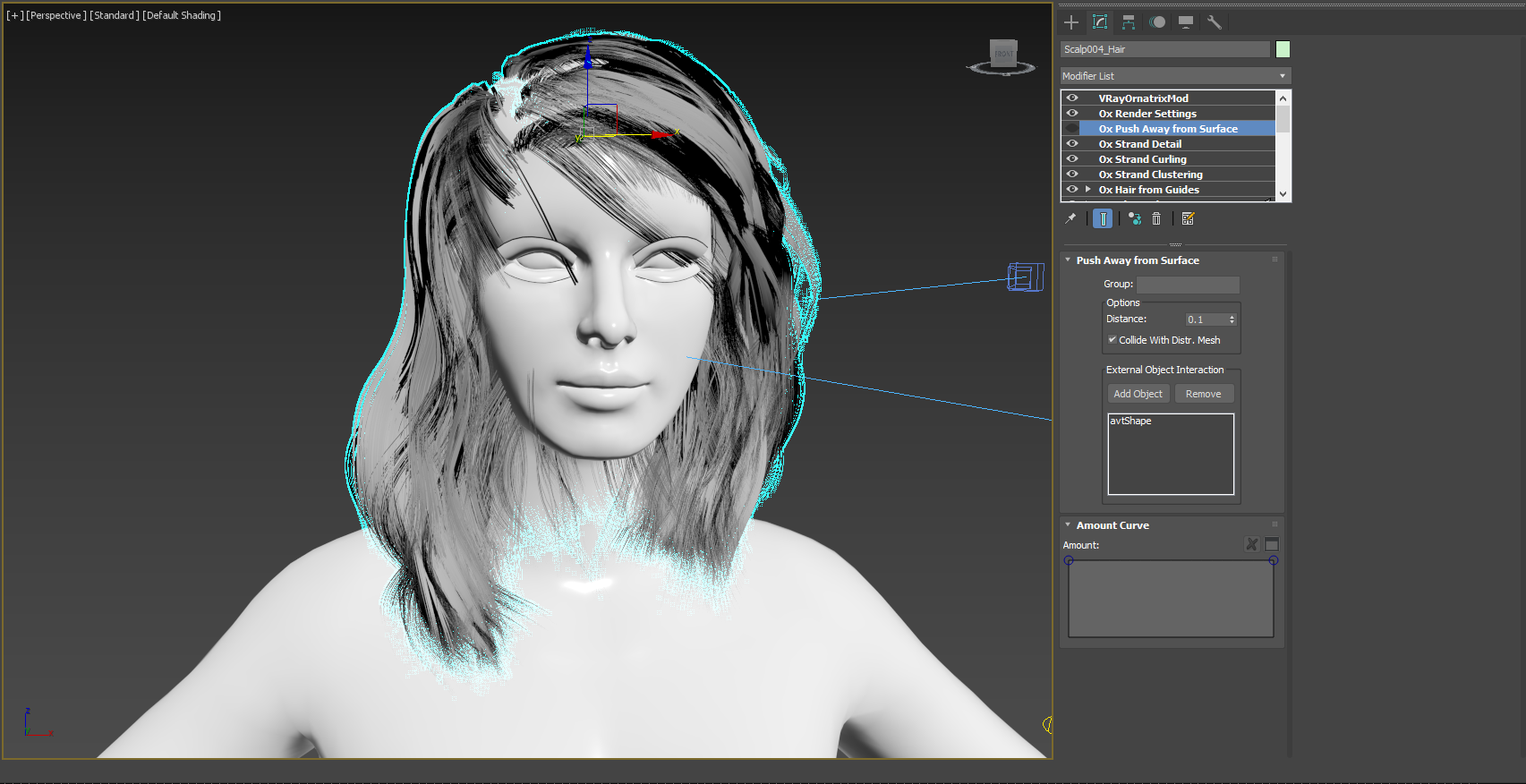Switch to the Hierarchy panel tab
Viewport: 1526px width, 784px height.
pyautogui.click(x=1129, y=22)
